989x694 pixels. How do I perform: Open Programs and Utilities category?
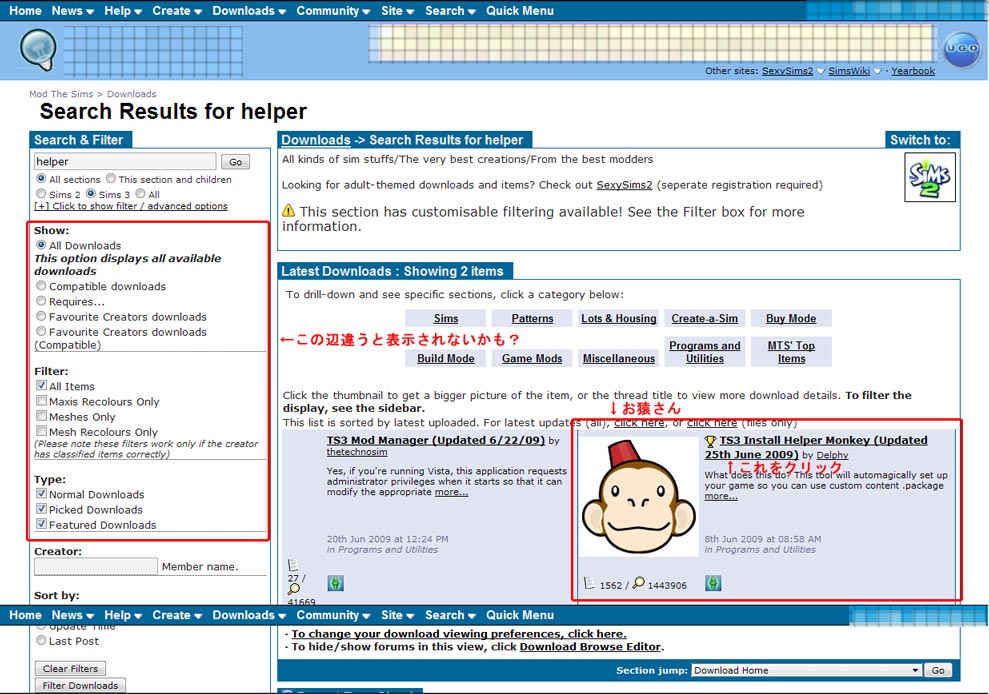[705, 352]
